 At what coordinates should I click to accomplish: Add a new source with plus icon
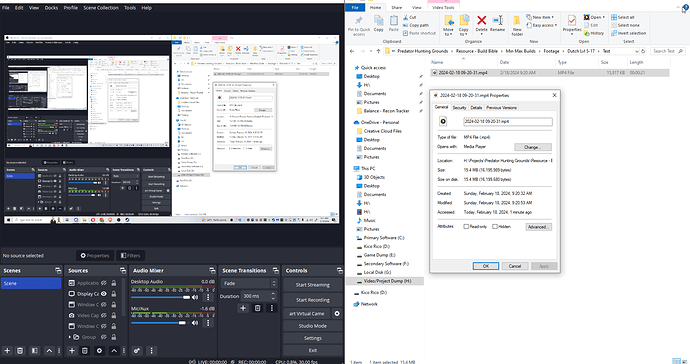click(x=72, y=351)
